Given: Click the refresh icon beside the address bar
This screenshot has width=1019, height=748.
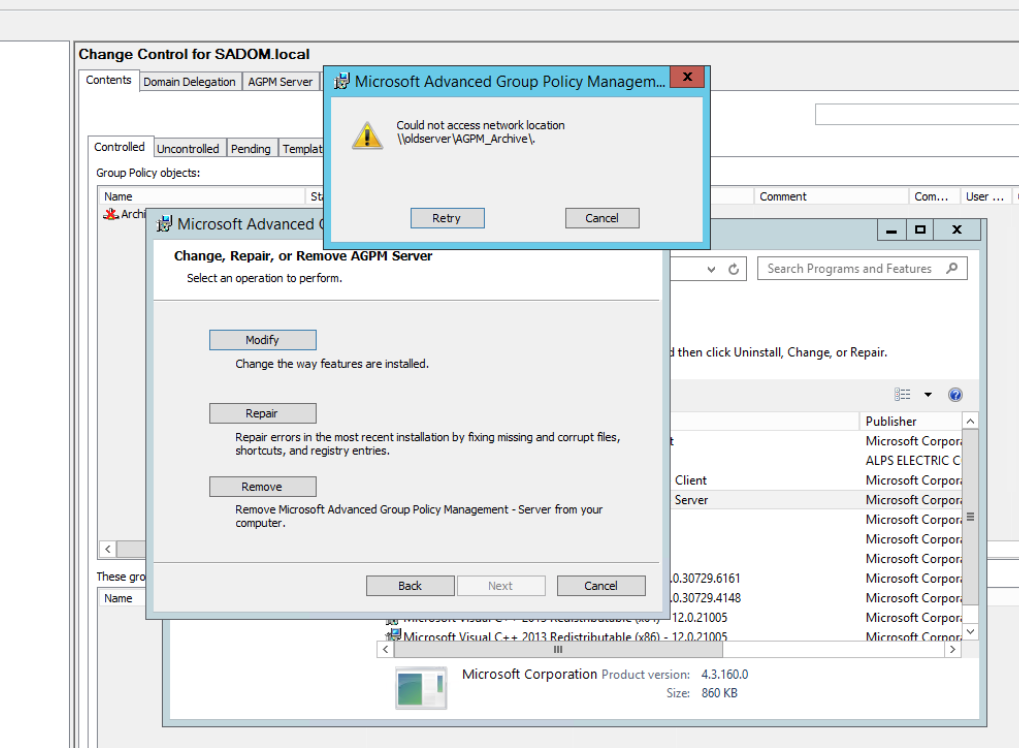Looking at the screenshot, I should (x=733, y=268).
